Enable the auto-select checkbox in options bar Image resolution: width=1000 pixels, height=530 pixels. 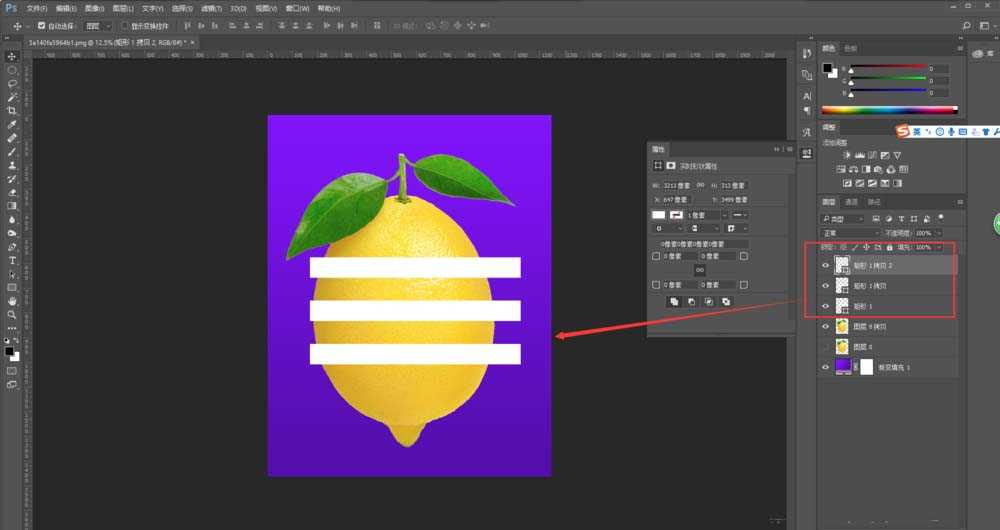coord(41,25)
